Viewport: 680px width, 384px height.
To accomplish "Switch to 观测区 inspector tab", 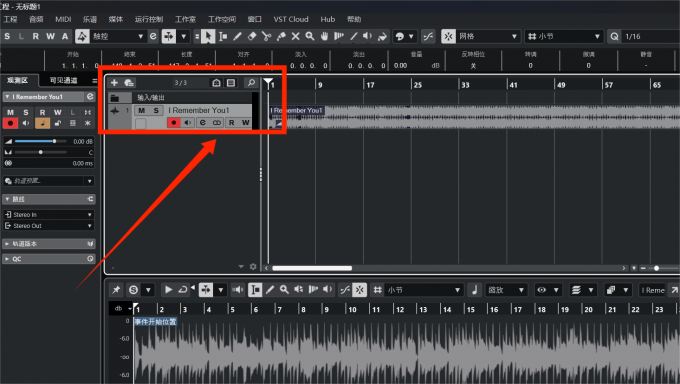I will pos(17,80).
